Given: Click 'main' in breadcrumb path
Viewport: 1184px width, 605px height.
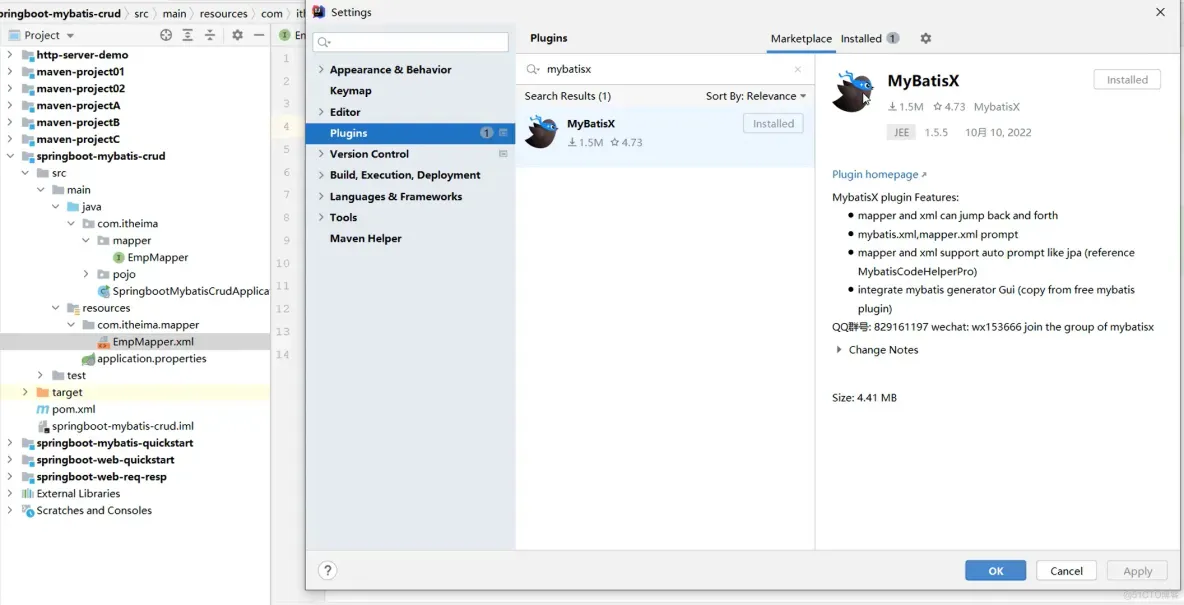Looking at the screenshot, I should (x=174, y=14).
